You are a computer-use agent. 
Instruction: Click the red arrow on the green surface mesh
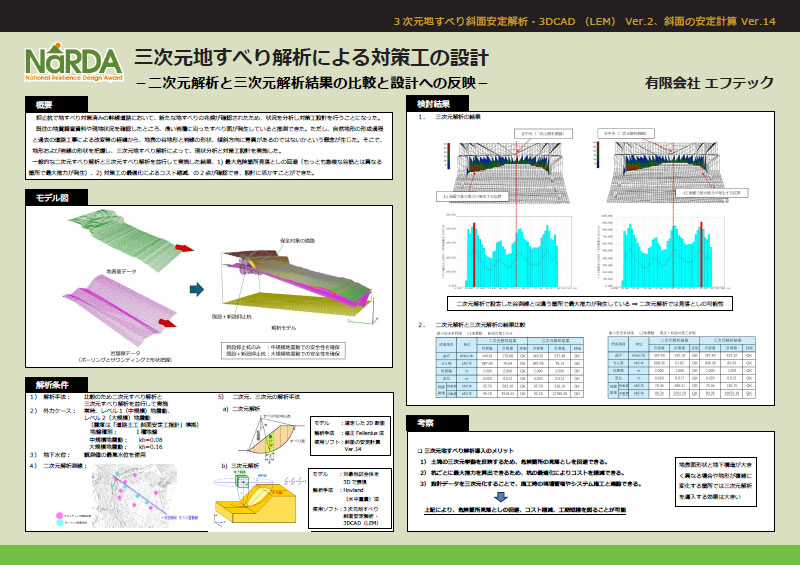(184, 248)
